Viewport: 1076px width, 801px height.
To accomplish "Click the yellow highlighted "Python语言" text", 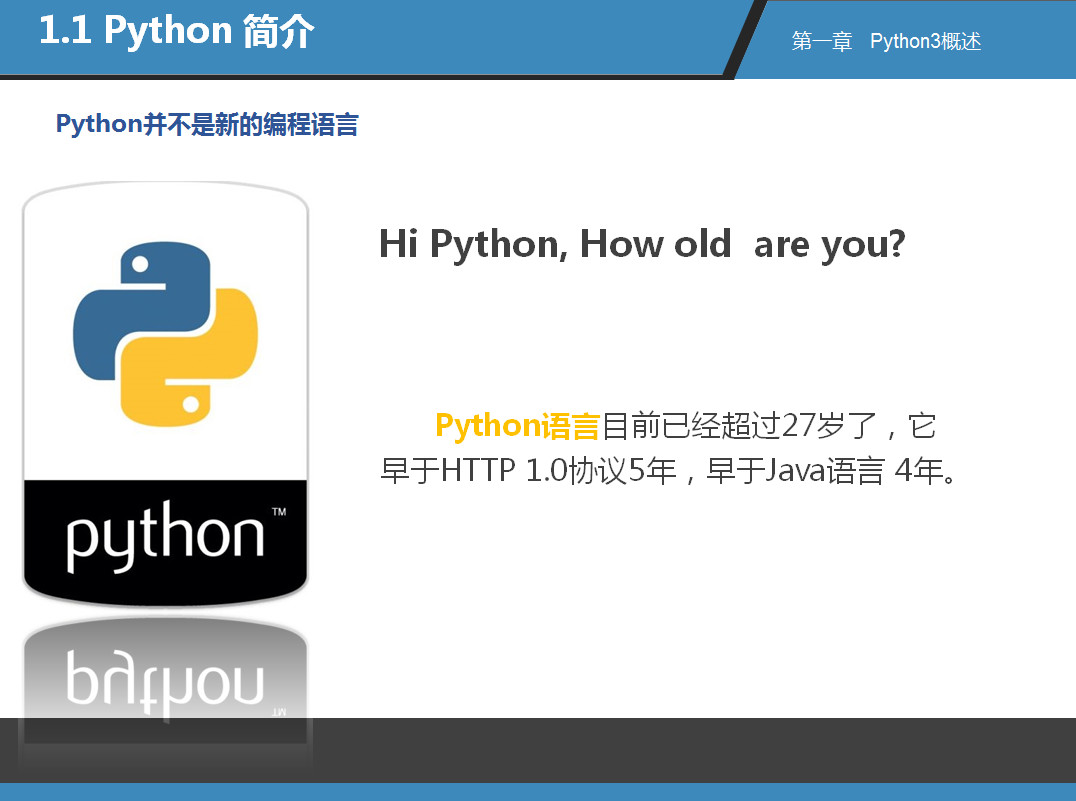I will pos(517,426).
